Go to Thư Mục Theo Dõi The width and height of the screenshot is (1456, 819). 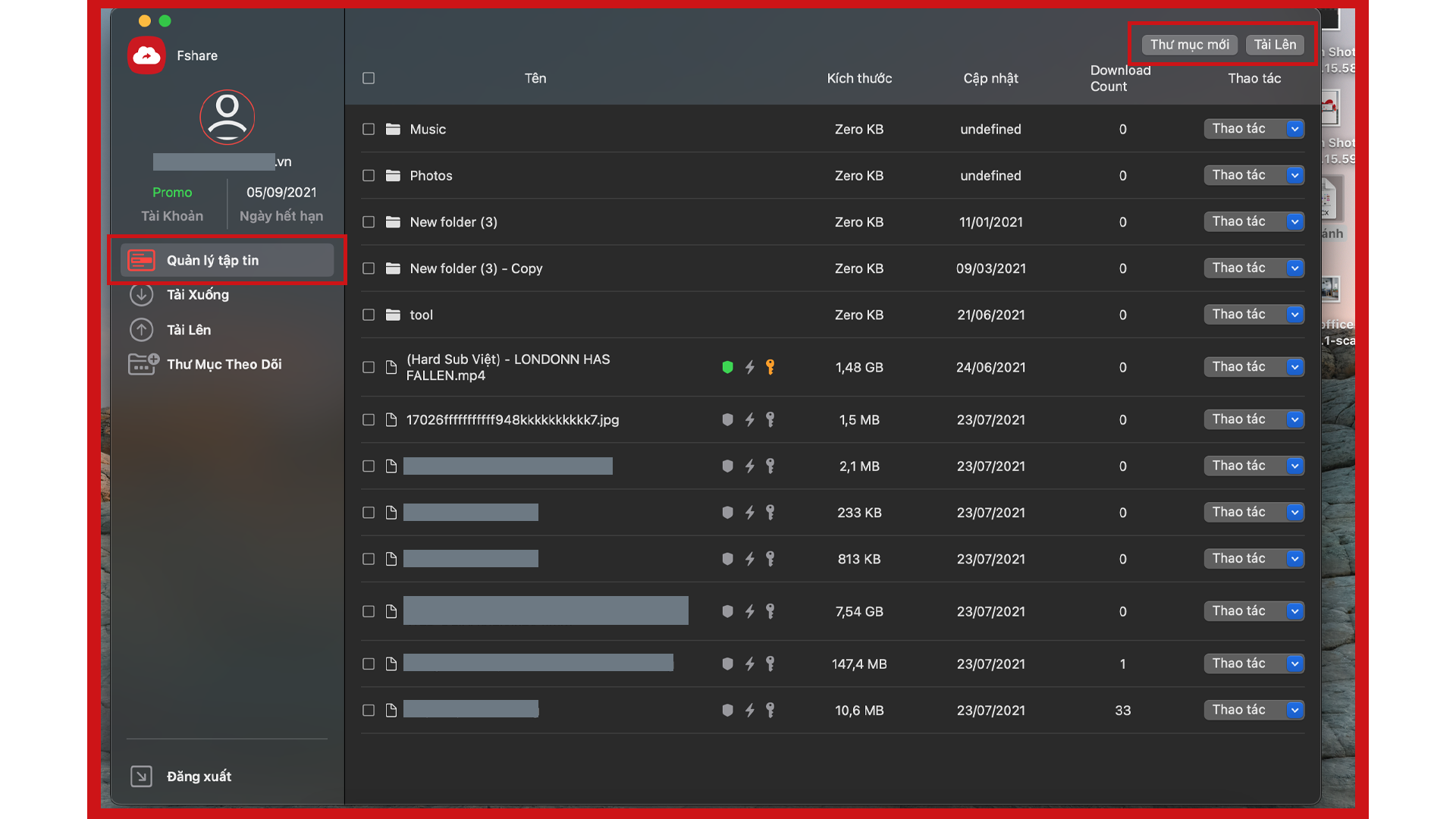(224, 364)
